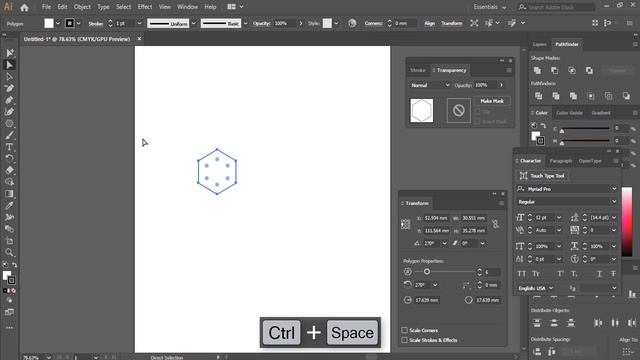
Task: Click the Opacity label in control bar
Action: click(261, 23)
